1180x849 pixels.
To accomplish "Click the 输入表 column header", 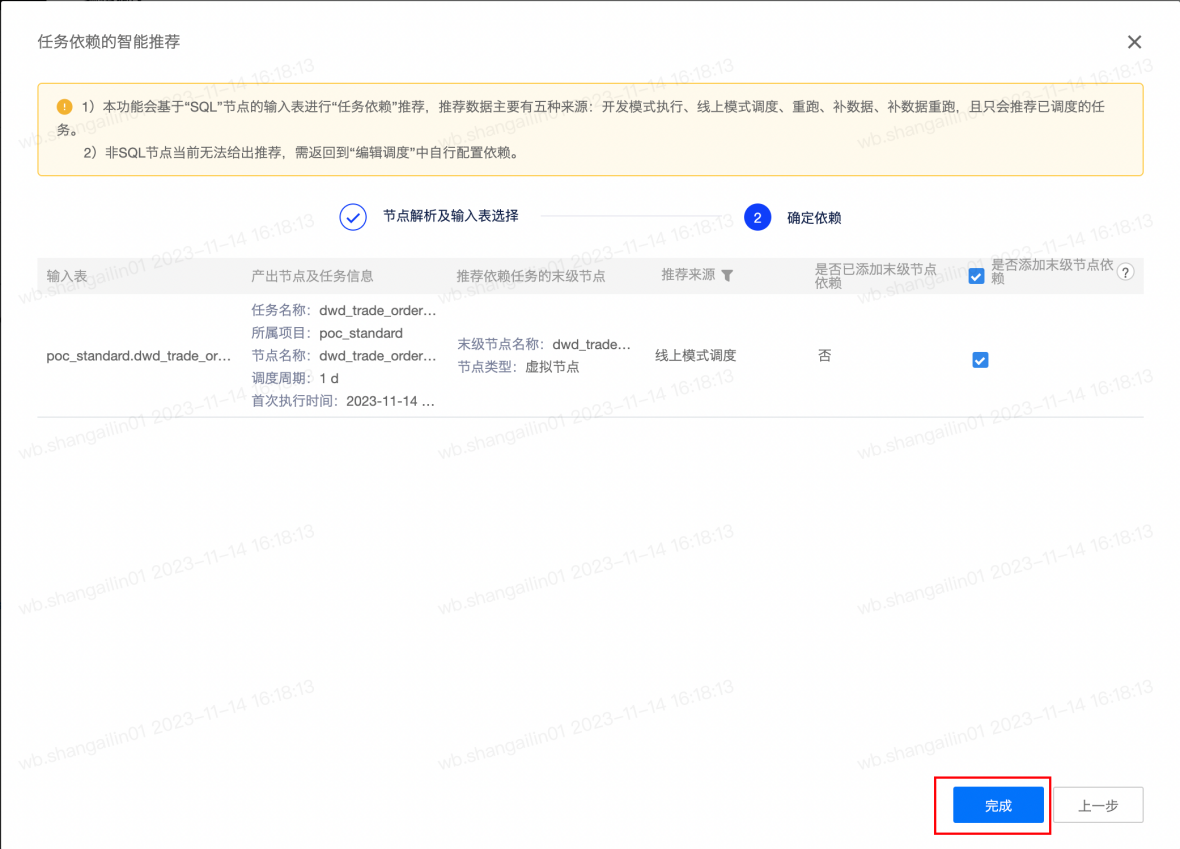I will (67, 276).
